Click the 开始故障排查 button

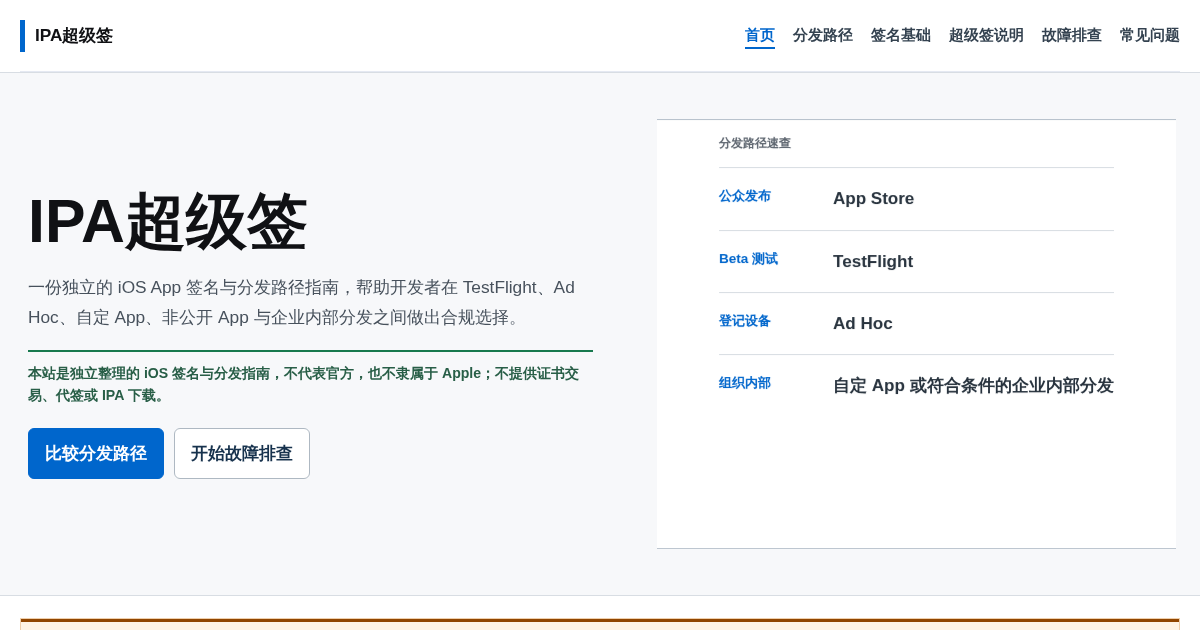click(242, 454)
